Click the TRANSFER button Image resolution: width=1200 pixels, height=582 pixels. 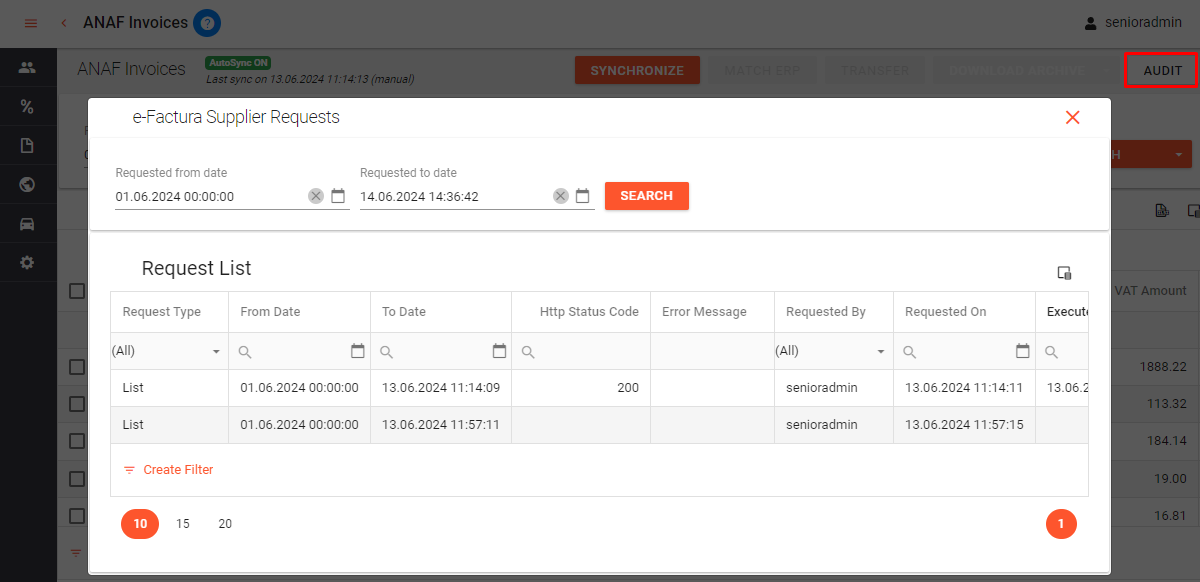pos(875,71)
